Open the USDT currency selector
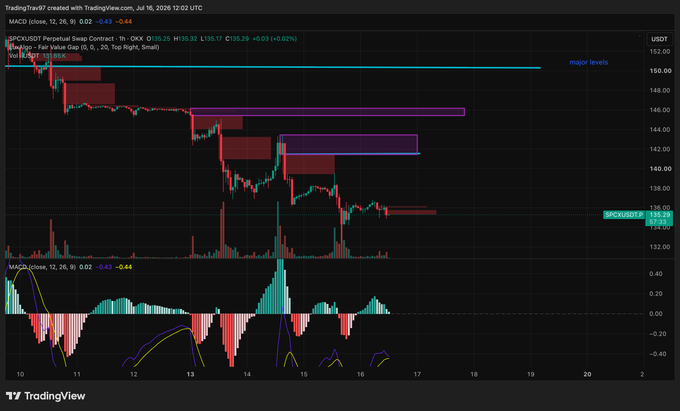Screen dimensions: 680x411 coord(659,39)
